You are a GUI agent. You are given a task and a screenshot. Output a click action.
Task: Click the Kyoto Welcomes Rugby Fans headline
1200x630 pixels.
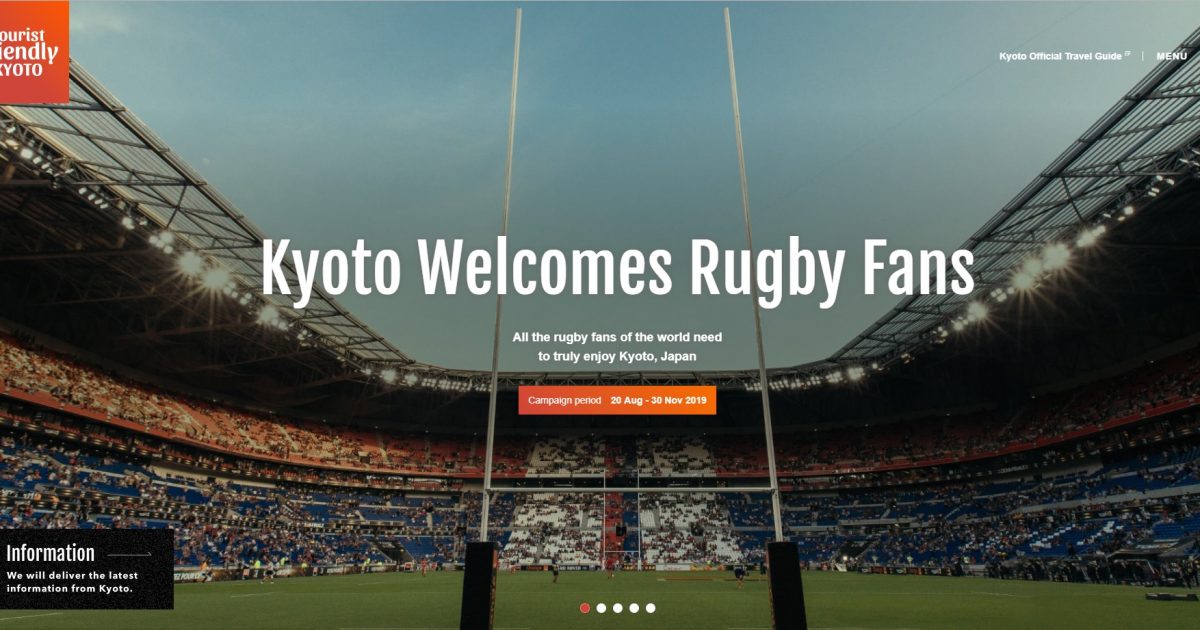click(x=617, y=270)
